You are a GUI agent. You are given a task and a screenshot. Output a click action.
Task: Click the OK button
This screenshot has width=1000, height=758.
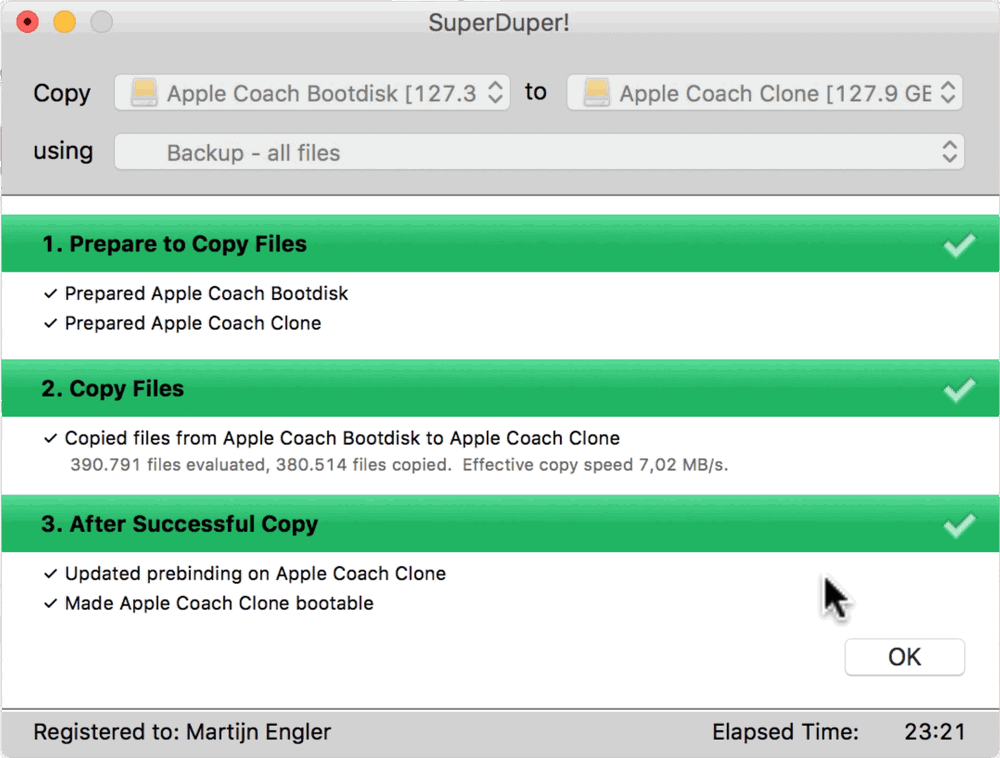904,657
